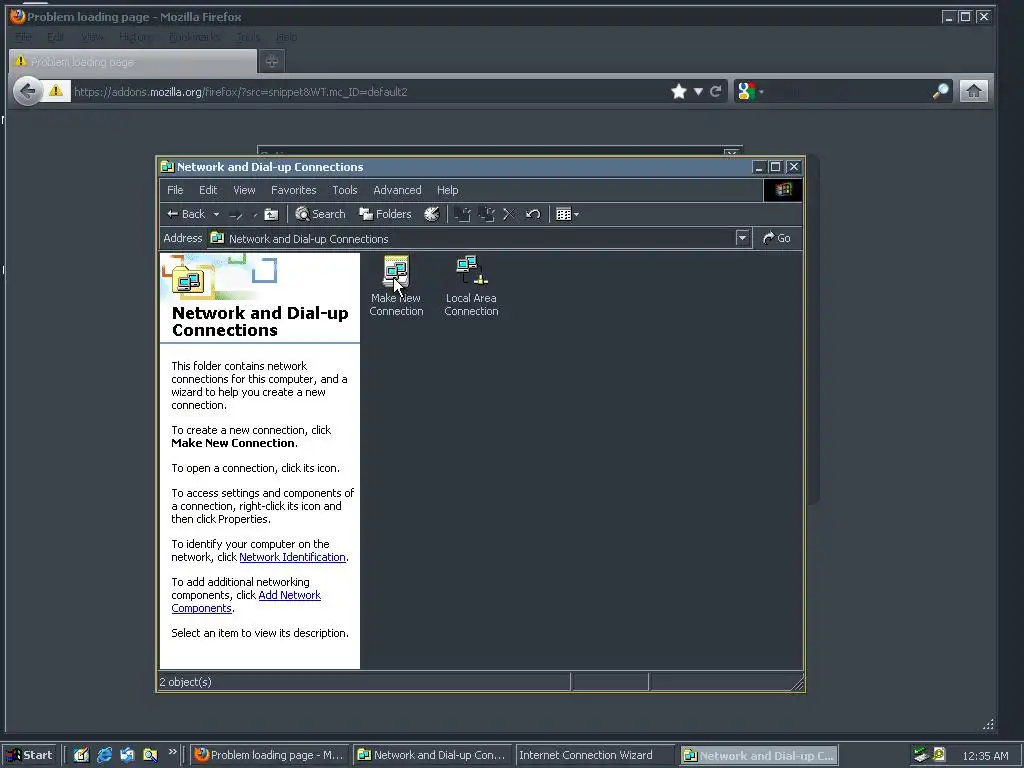
Task: Open the Start menu
Action: tap(30, 755)
